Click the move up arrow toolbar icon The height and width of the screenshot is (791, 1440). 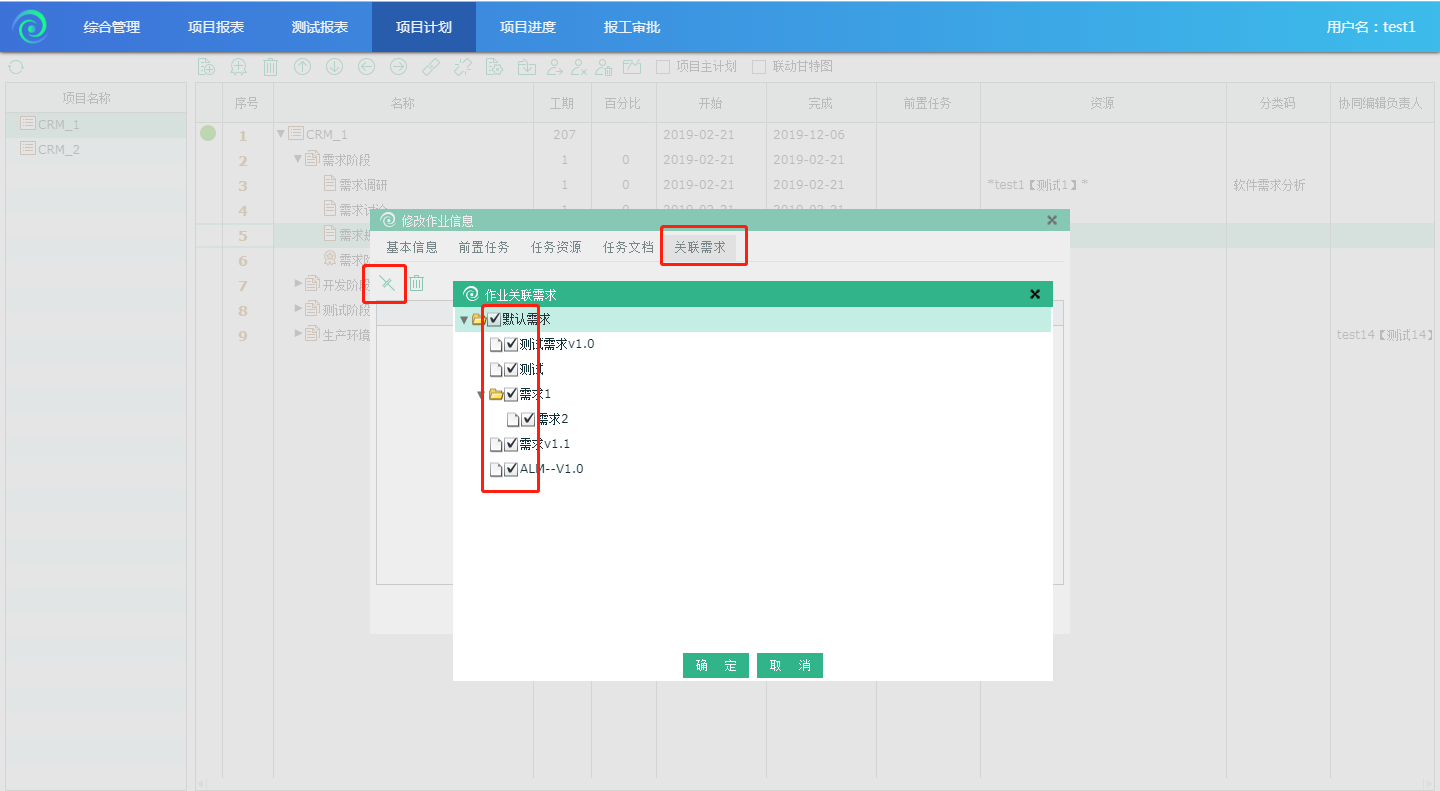[302, 67]
